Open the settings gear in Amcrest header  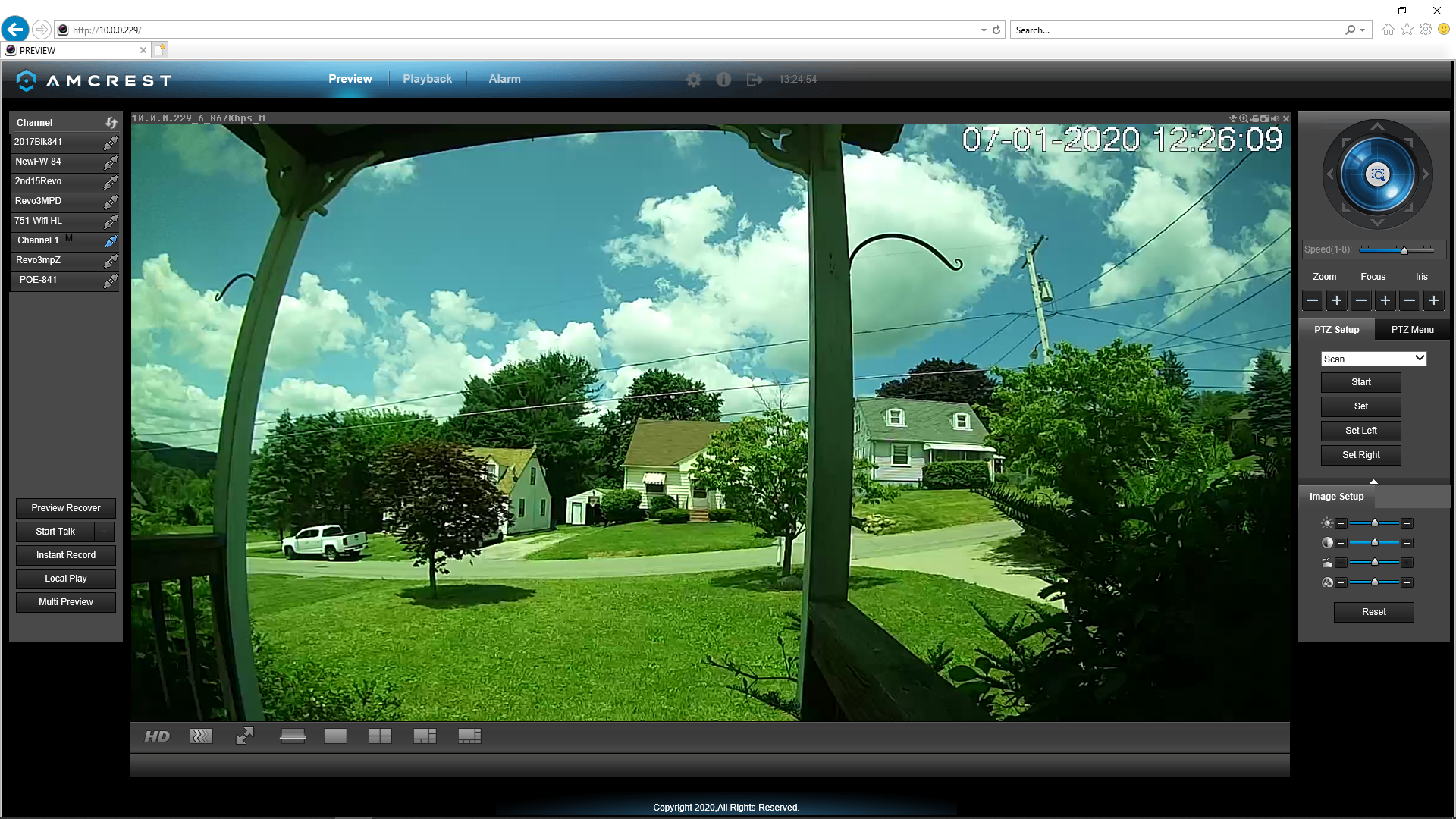pos(693,80)
